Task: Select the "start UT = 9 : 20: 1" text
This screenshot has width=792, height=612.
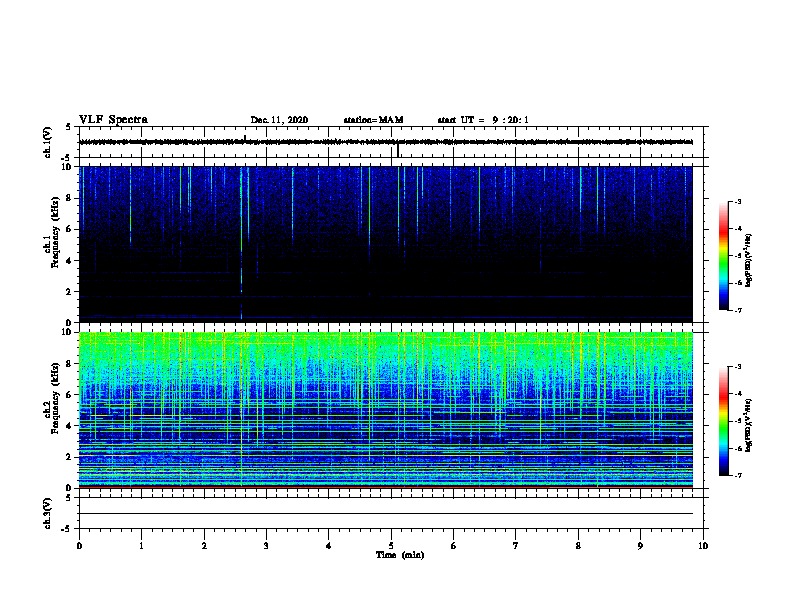Action: click(x=483, y=120)
